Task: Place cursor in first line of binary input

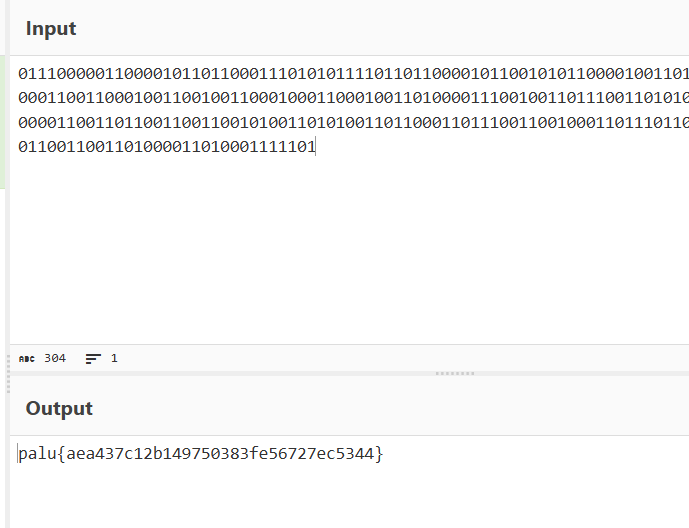Action: click(x=300, y=74)
